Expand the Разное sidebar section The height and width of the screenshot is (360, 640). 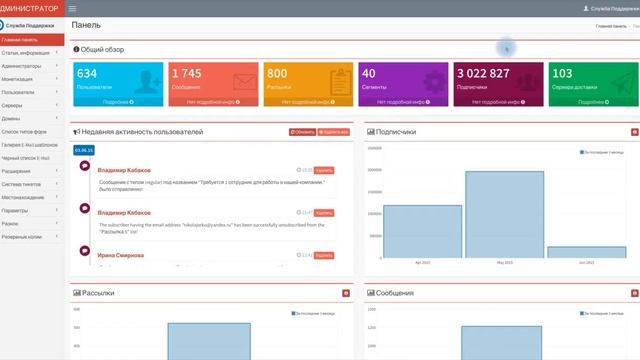pos(32,224)
